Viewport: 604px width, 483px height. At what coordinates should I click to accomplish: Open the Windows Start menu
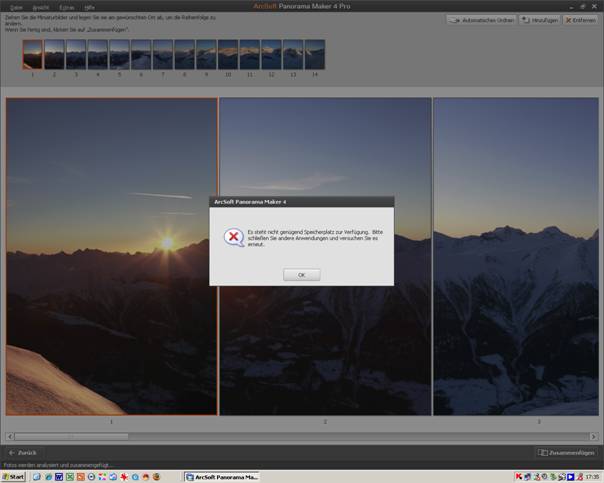[14, 477]
